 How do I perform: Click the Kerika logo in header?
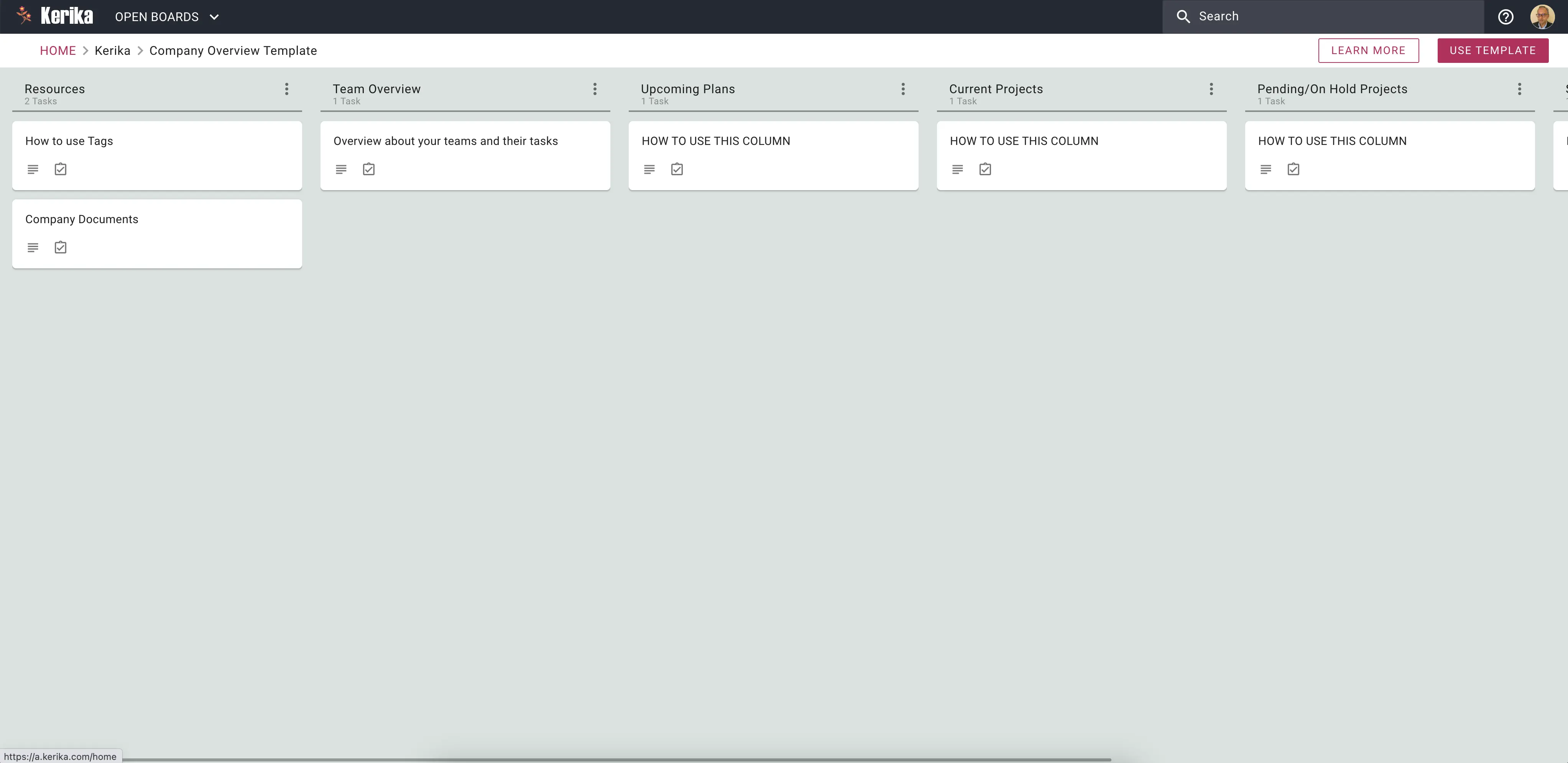(x=55, y=16)
